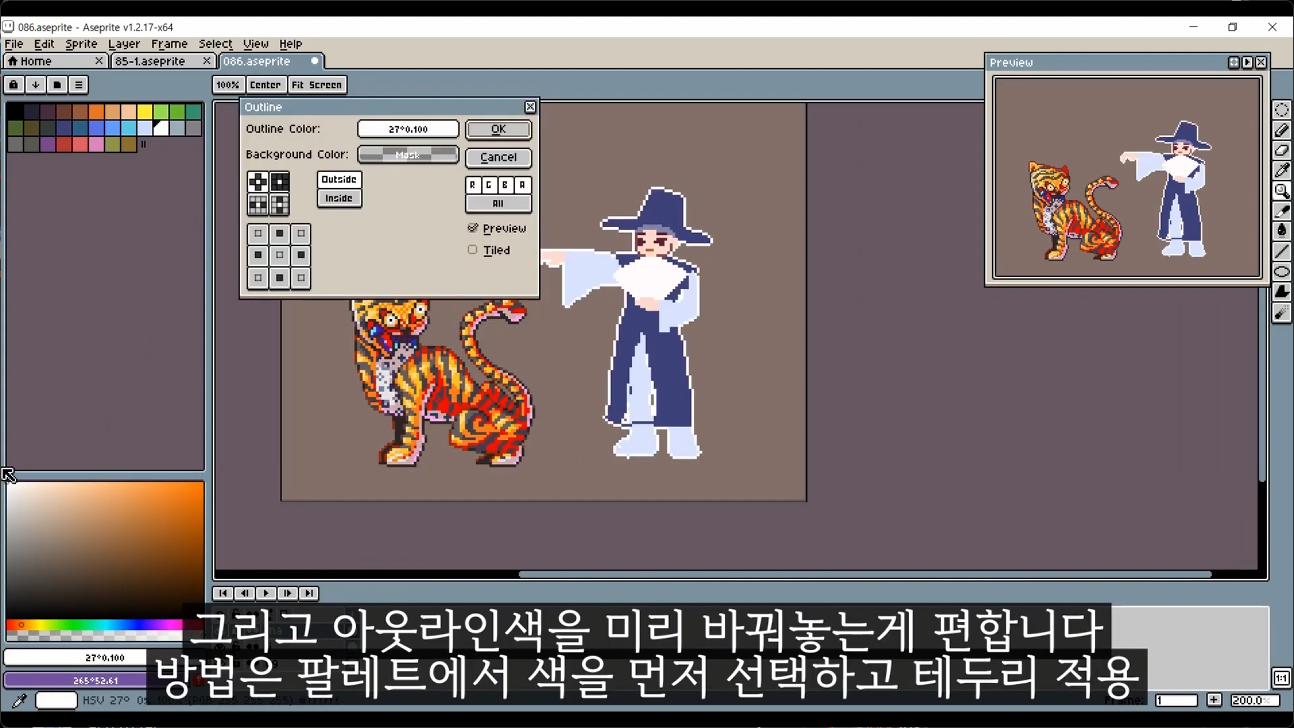This screenshot has height=728, width=1294.
Task: Select the Contour tool
Action: coord(1281,292)
